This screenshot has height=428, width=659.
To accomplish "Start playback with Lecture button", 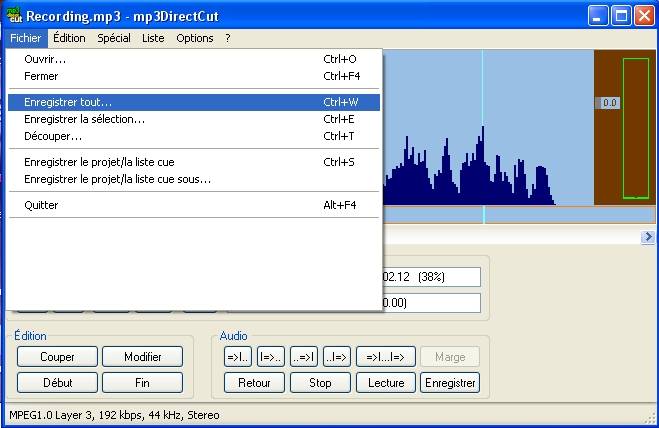I will tap(386, 383).
